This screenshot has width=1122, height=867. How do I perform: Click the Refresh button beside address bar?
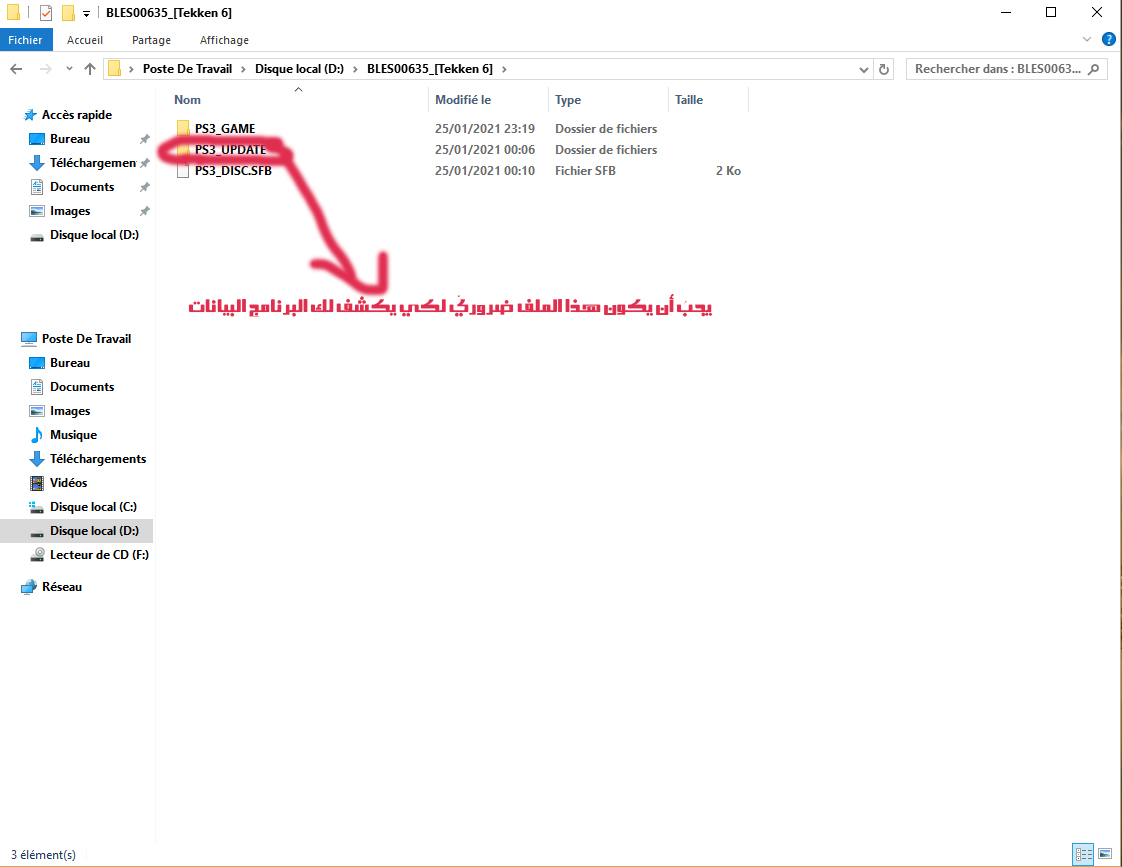tap(884, 69)
